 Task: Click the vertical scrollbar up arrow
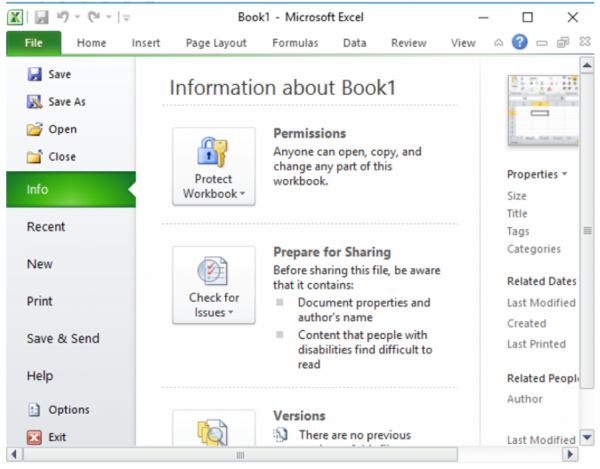(587, 65)
